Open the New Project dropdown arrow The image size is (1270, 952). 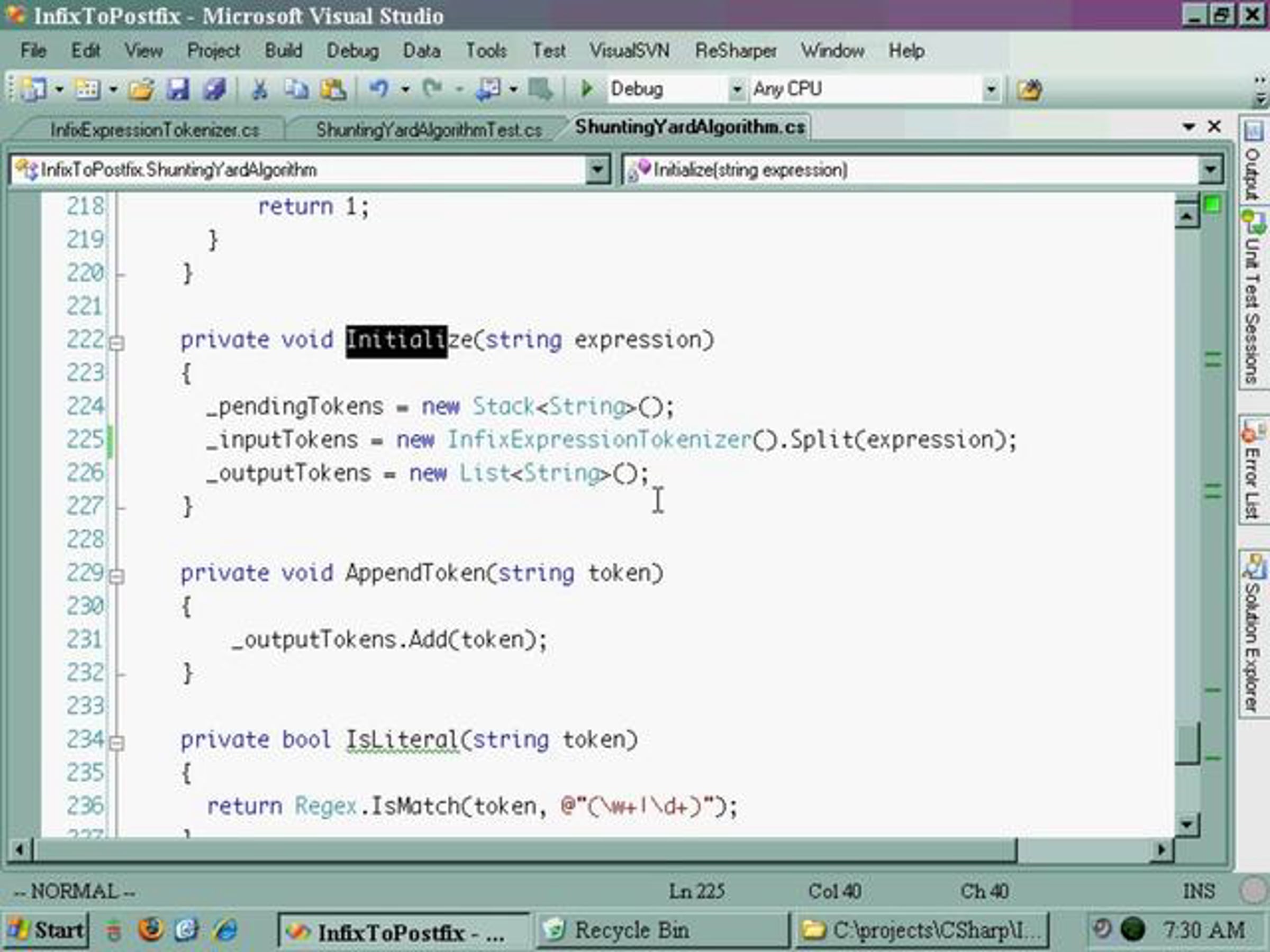click(59, 89)
